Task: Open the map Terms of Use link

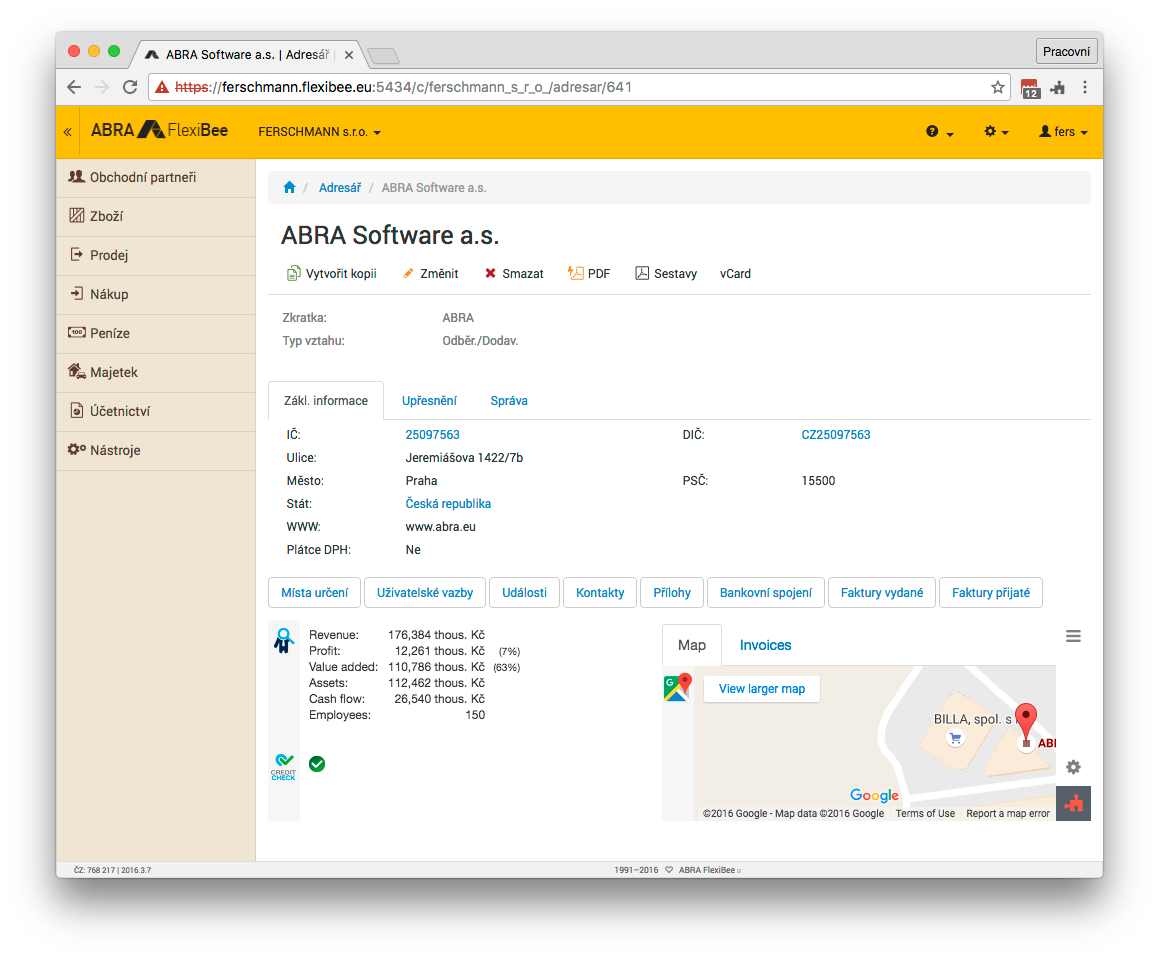Action: (925, 813)
